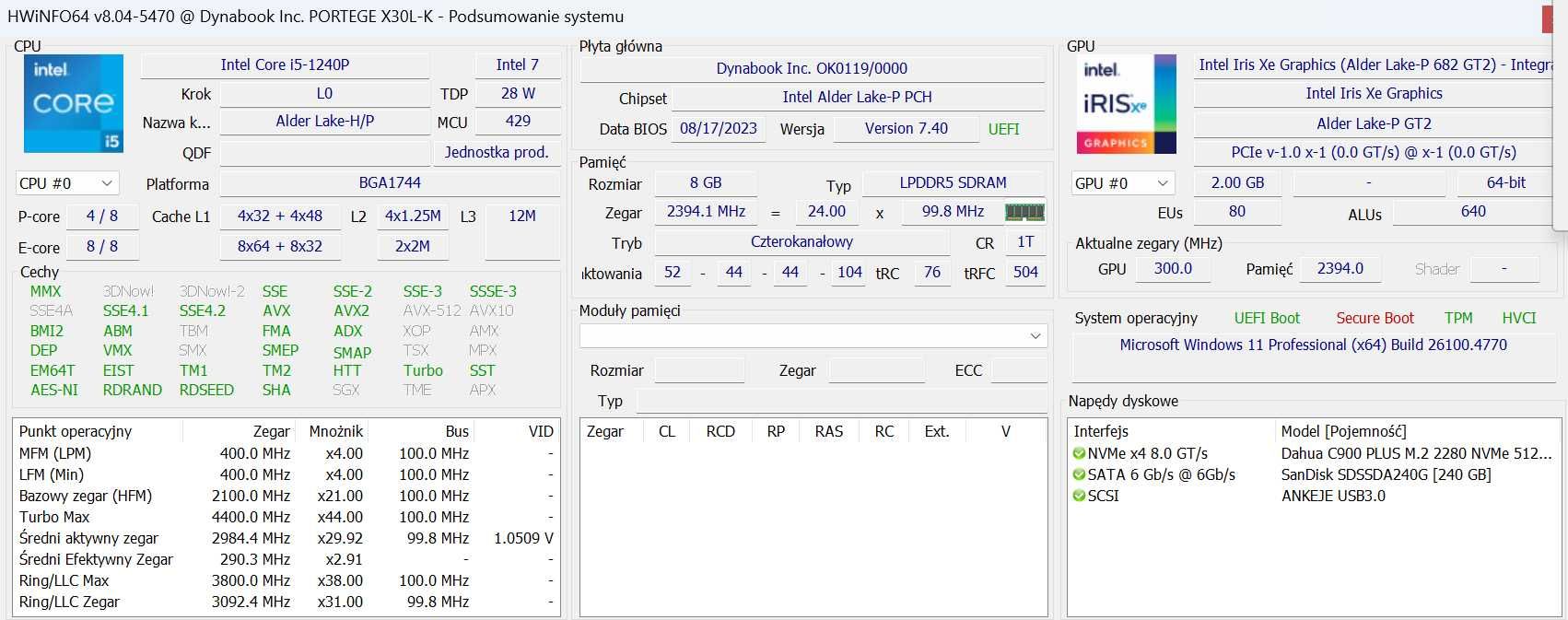Click the Intel 7 process field
This screenshot has width=1568, height=620.
point(517,64)
